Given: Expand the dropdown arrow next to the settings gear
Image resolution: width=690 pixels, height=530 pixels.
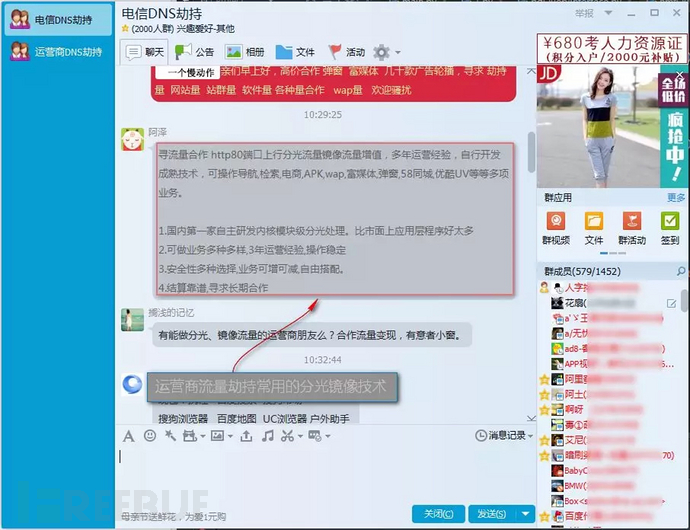Looking at the screenshot, I should 398,52.
